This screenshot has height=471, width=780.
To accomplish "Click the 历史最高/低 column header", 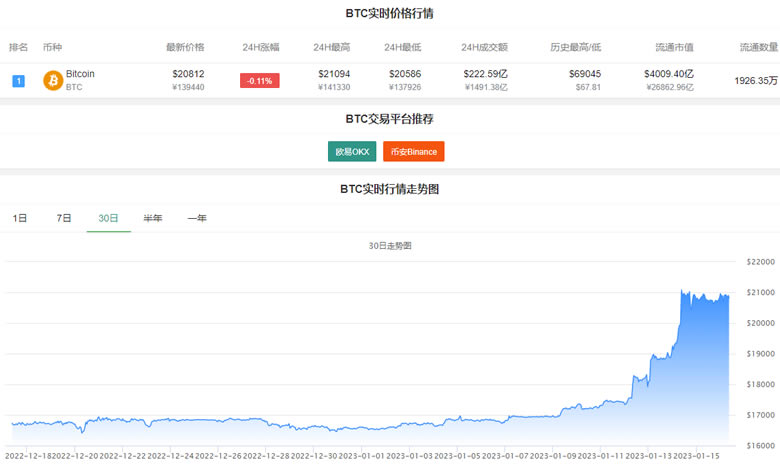I will [x=576, y=47].
